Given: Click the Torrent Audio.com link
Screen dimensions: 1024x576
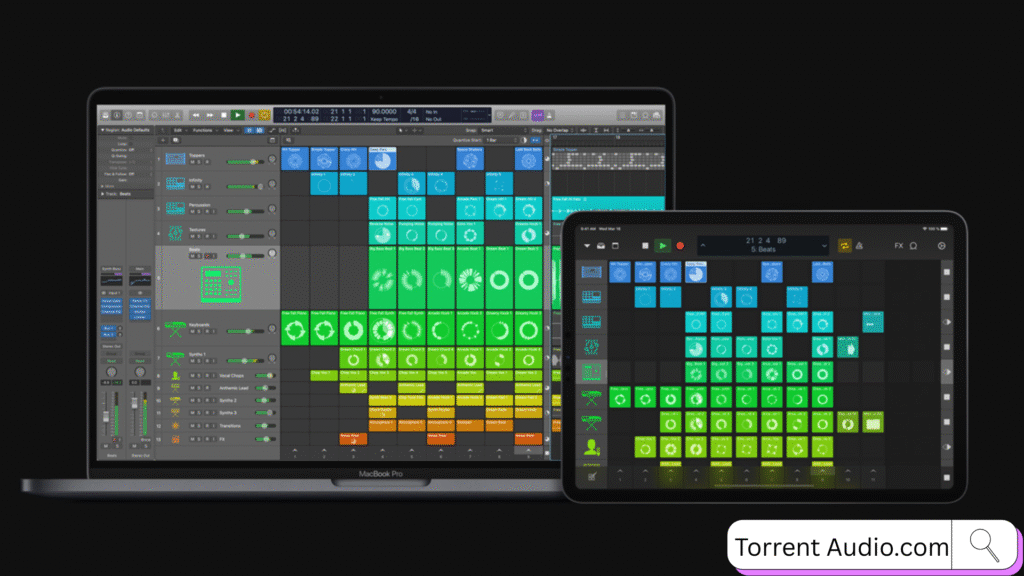Looking at the screenshot, I should (x=842, y=547).
